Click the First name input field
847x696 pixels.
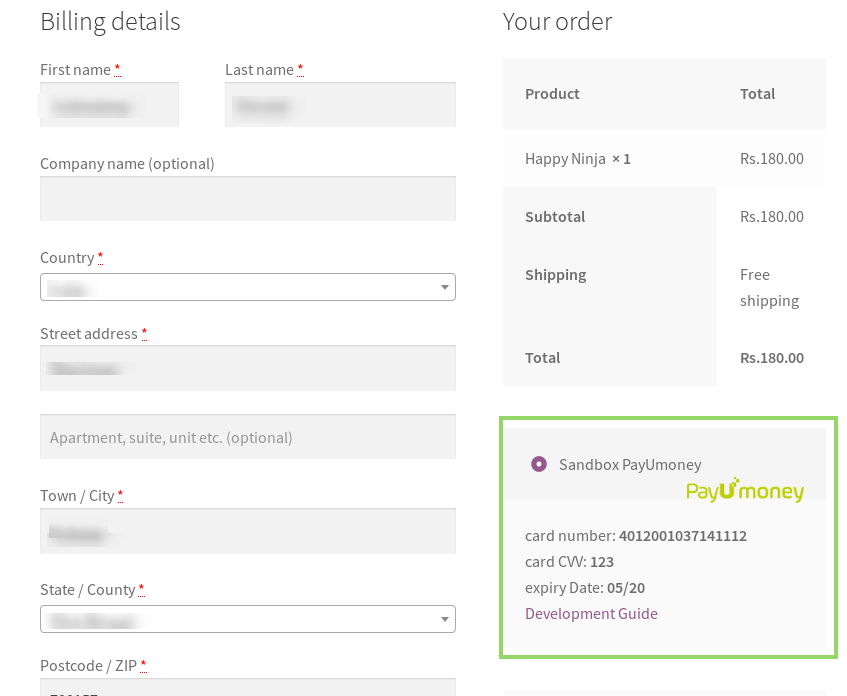(x=109, y=104)
